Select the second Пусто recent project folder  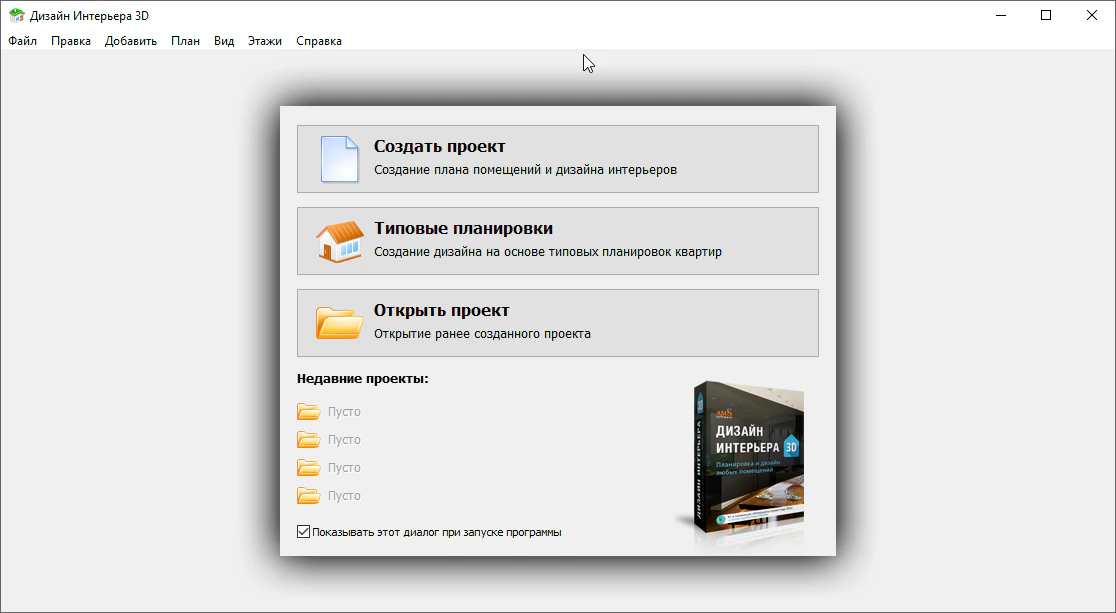coord(309,439)
